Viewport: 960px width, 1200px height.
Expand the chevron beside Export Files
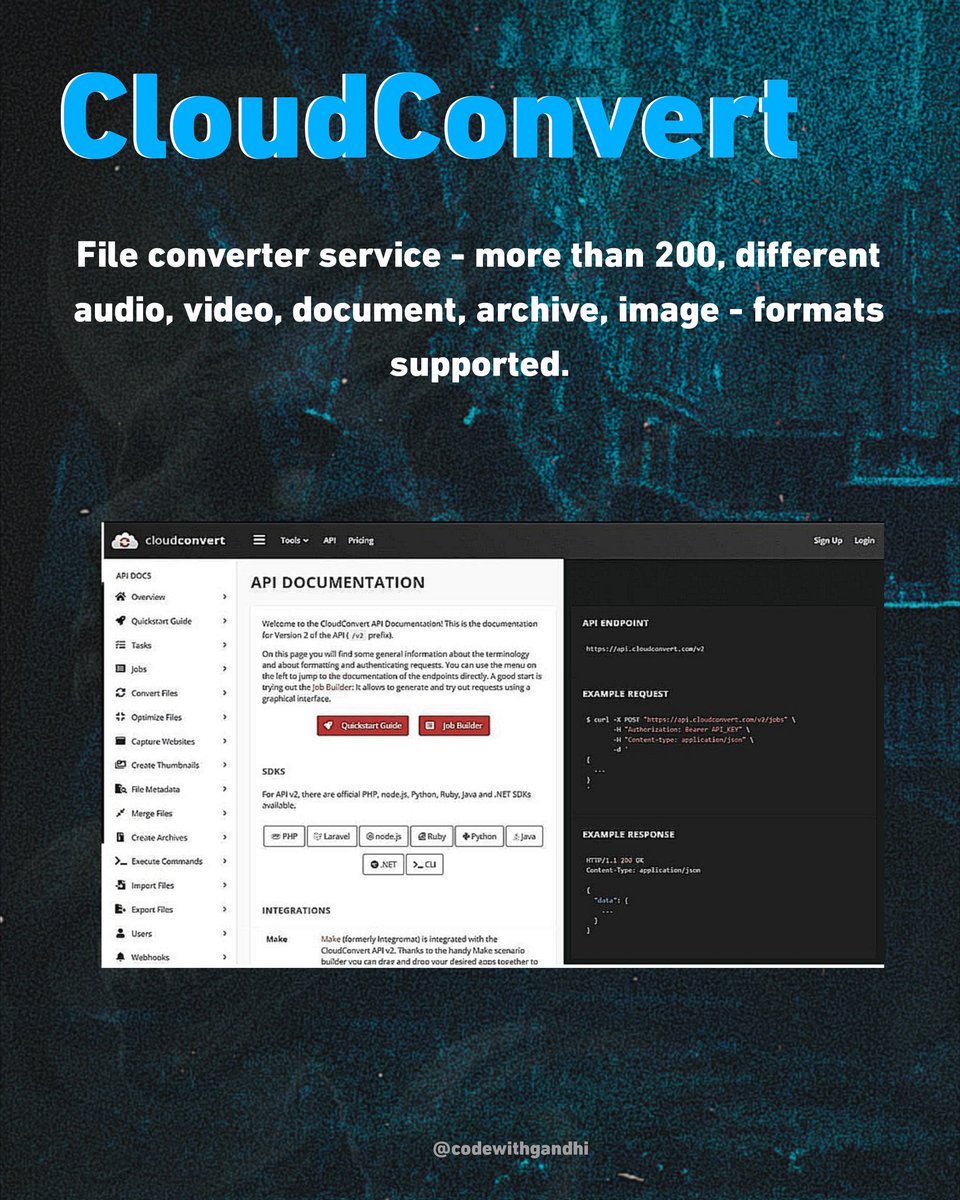point(224,909)
